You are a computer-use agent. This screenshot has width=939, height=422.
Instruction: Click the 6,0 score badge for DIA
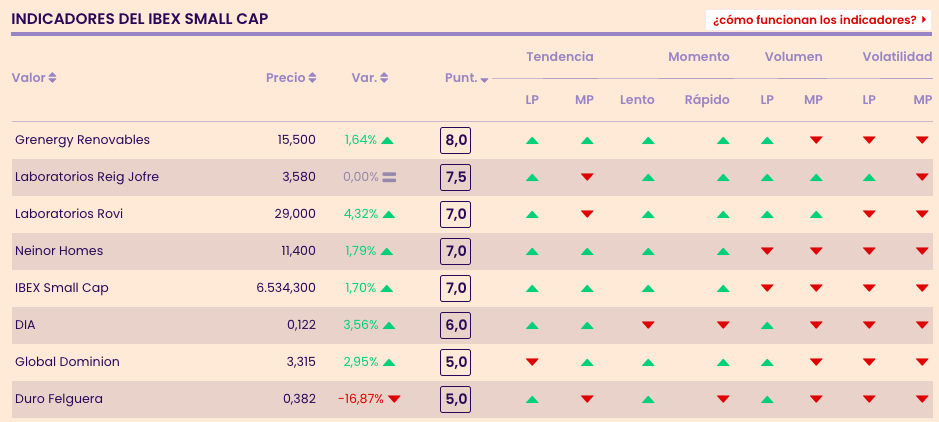(455, 325)
